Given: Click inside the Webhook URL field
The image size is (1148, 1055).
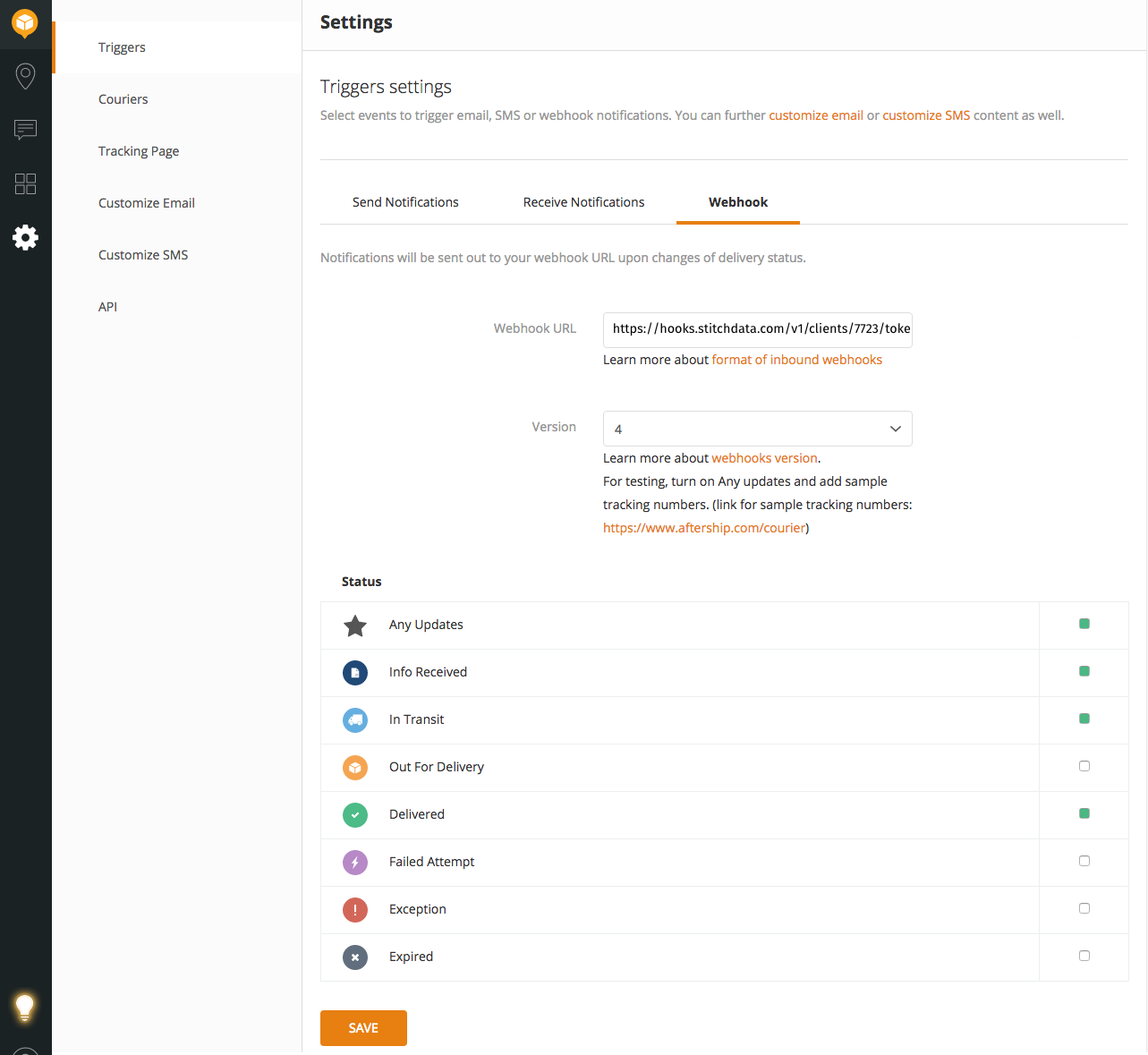Looking at the screenshot, I should [x=757, y=329].
